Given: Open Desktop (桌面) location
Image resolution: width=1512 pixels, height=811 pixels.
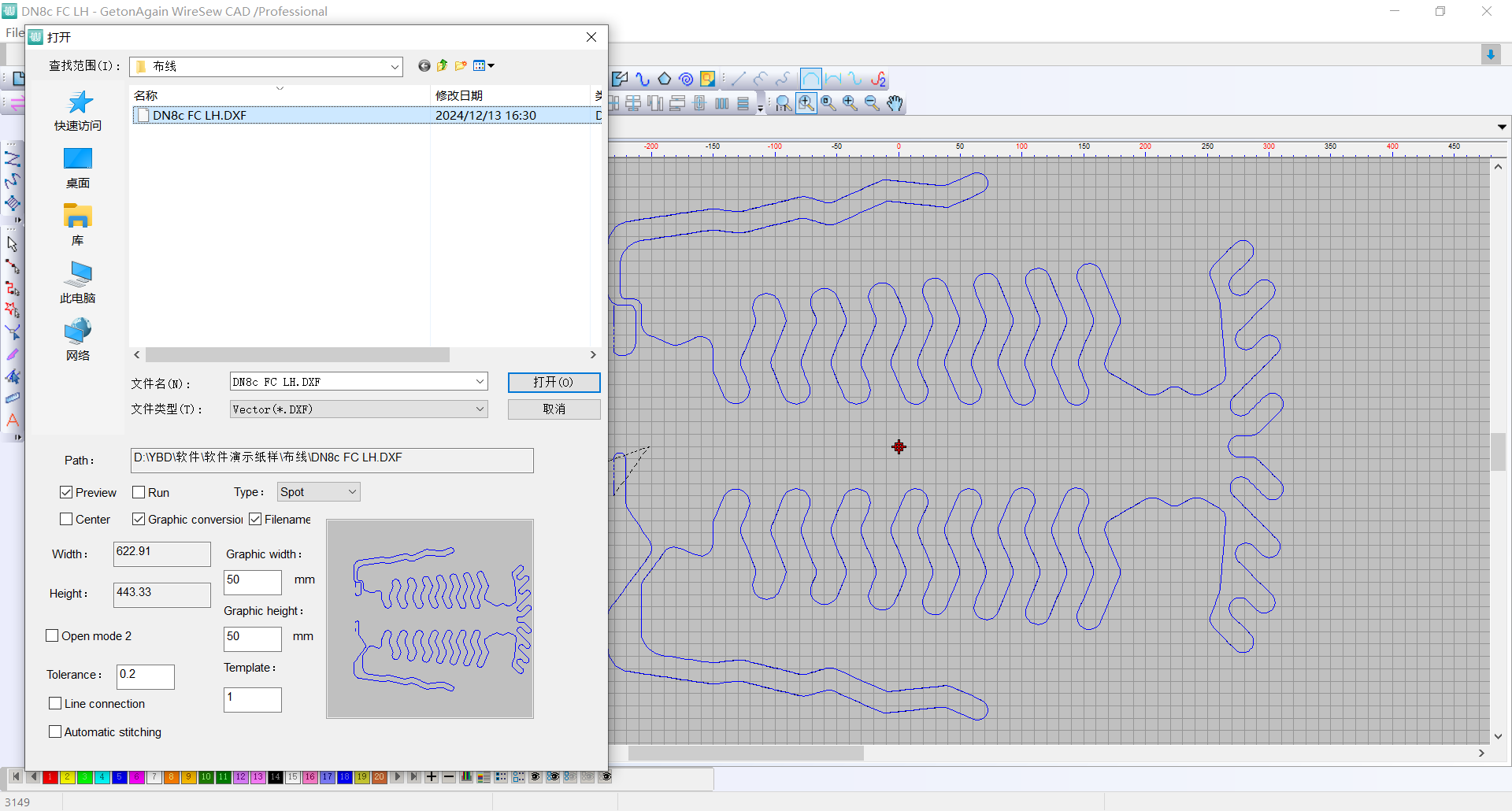Looking at the screenshot, I should 78,168.
